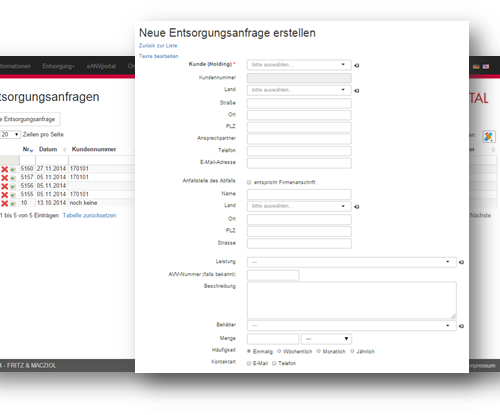Viewport: 500px width, 415px height.
Task: Focus the E-Mail-Adresse input field
Action: coord(299,163)
